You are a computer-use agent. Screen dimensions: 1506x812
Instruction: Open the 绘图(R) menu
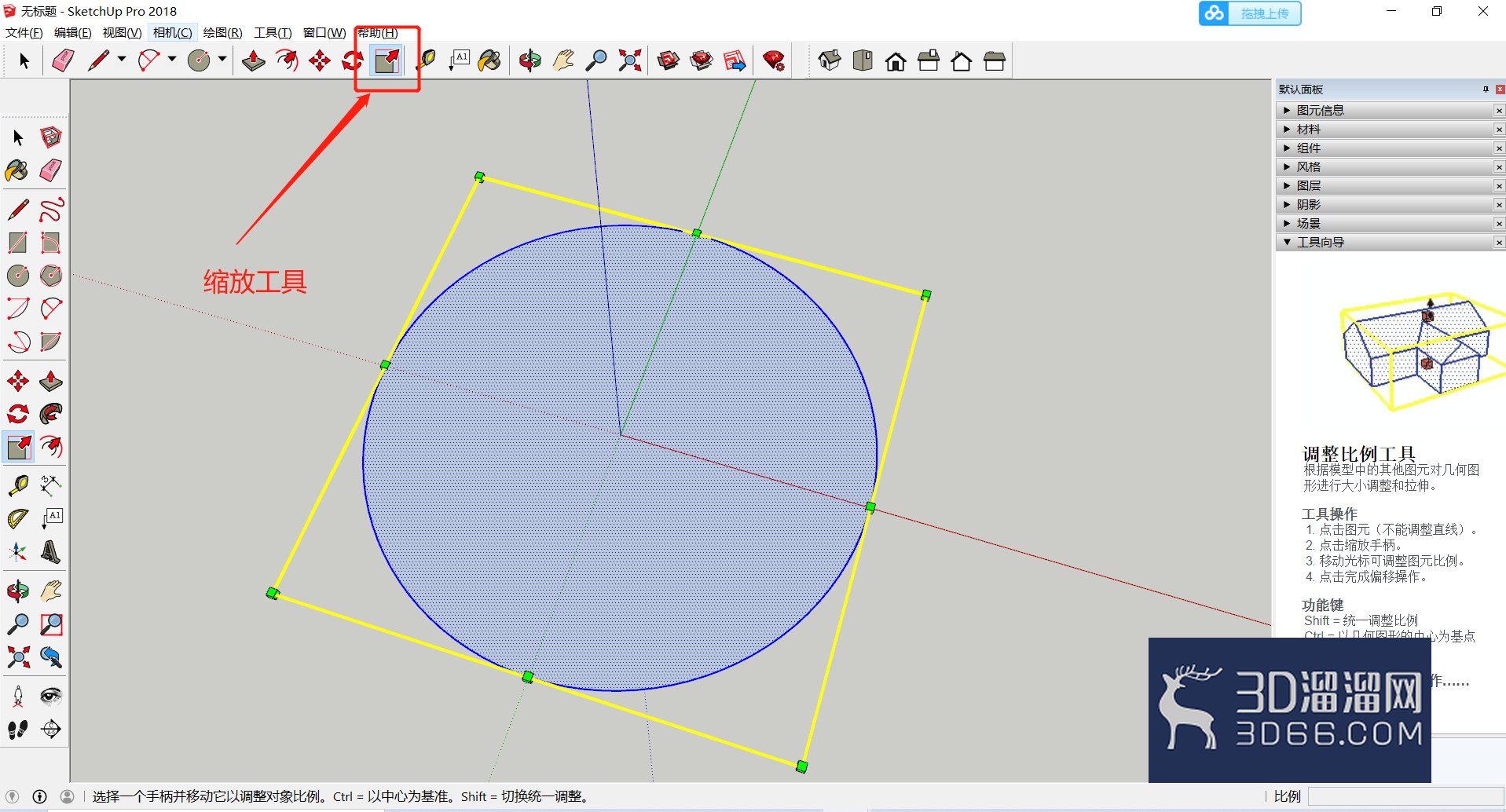tap(222, 32)
